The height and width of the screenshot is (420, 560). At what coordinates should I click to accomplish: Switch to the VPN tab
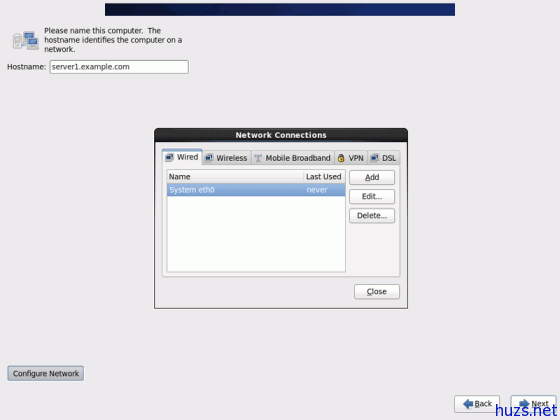351,158
